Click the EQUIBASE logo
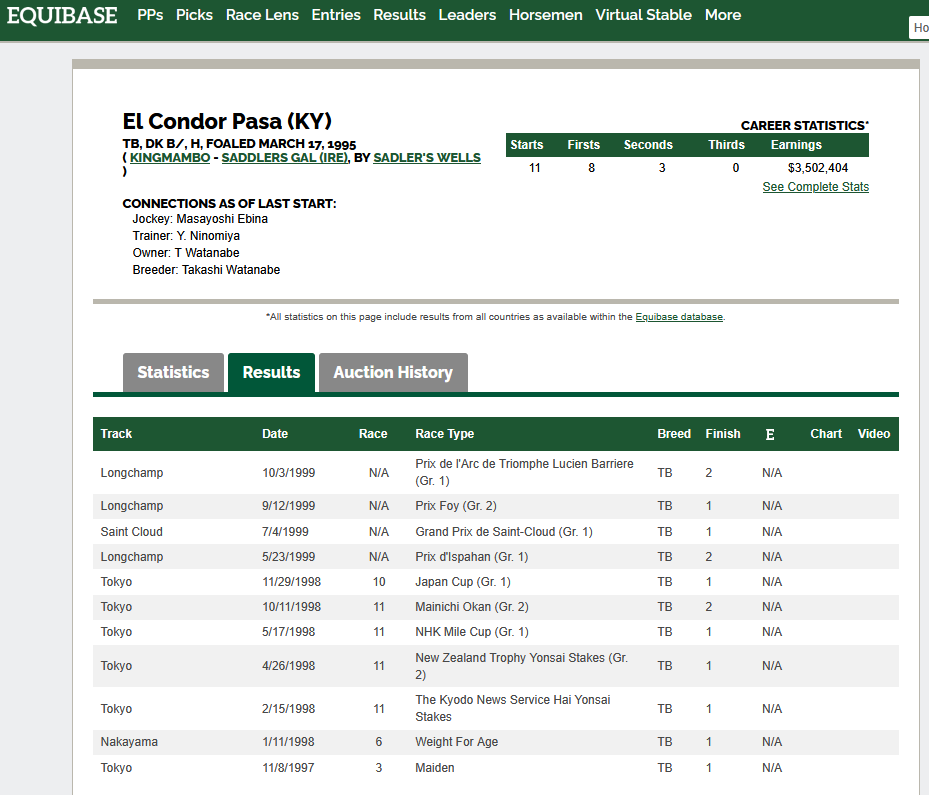Viewport: 929px width, 795px height. click(62, 15)
